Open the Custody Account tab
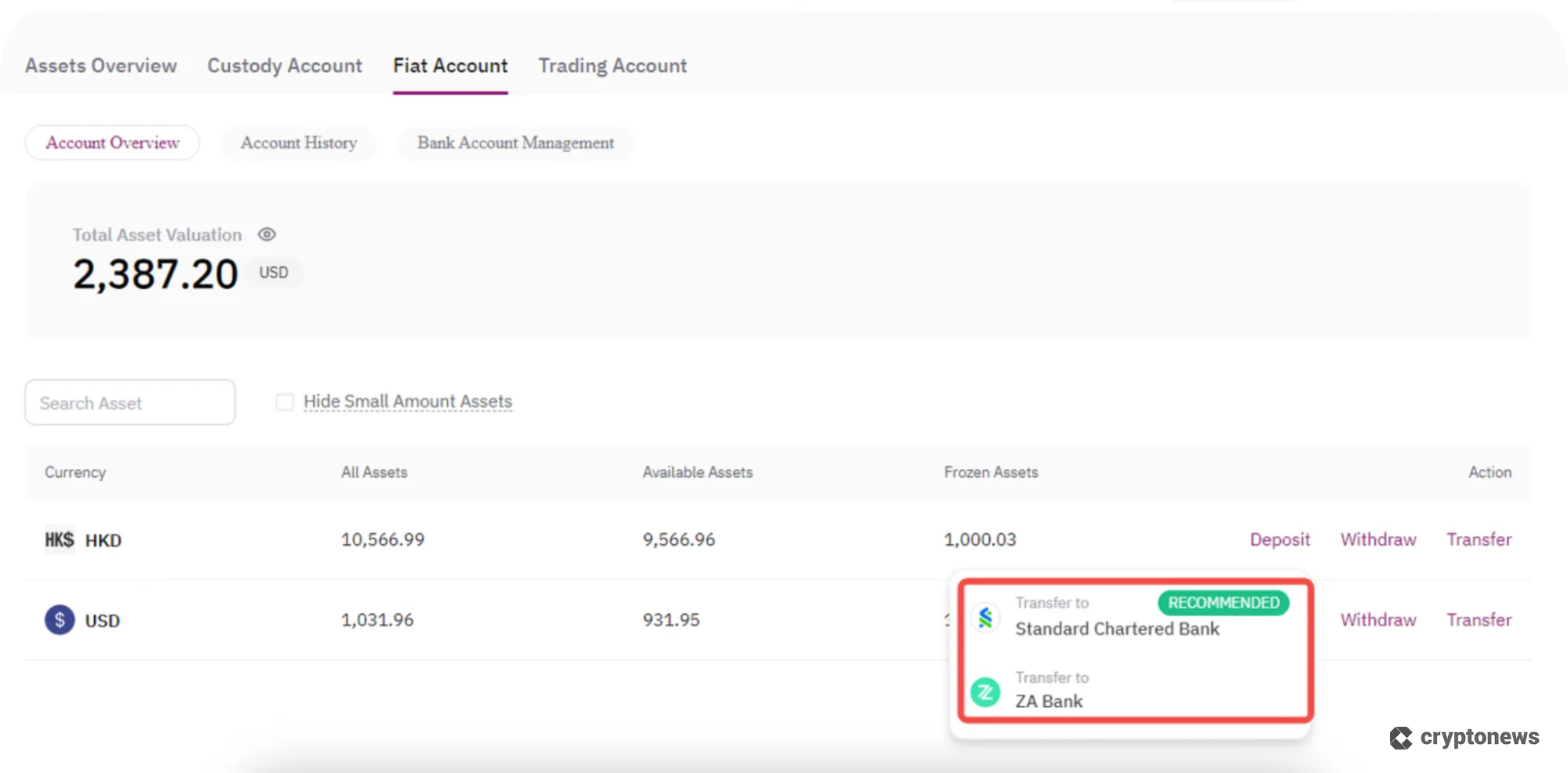Screen dimensions: 1568x773 click(x=284, y=66)
